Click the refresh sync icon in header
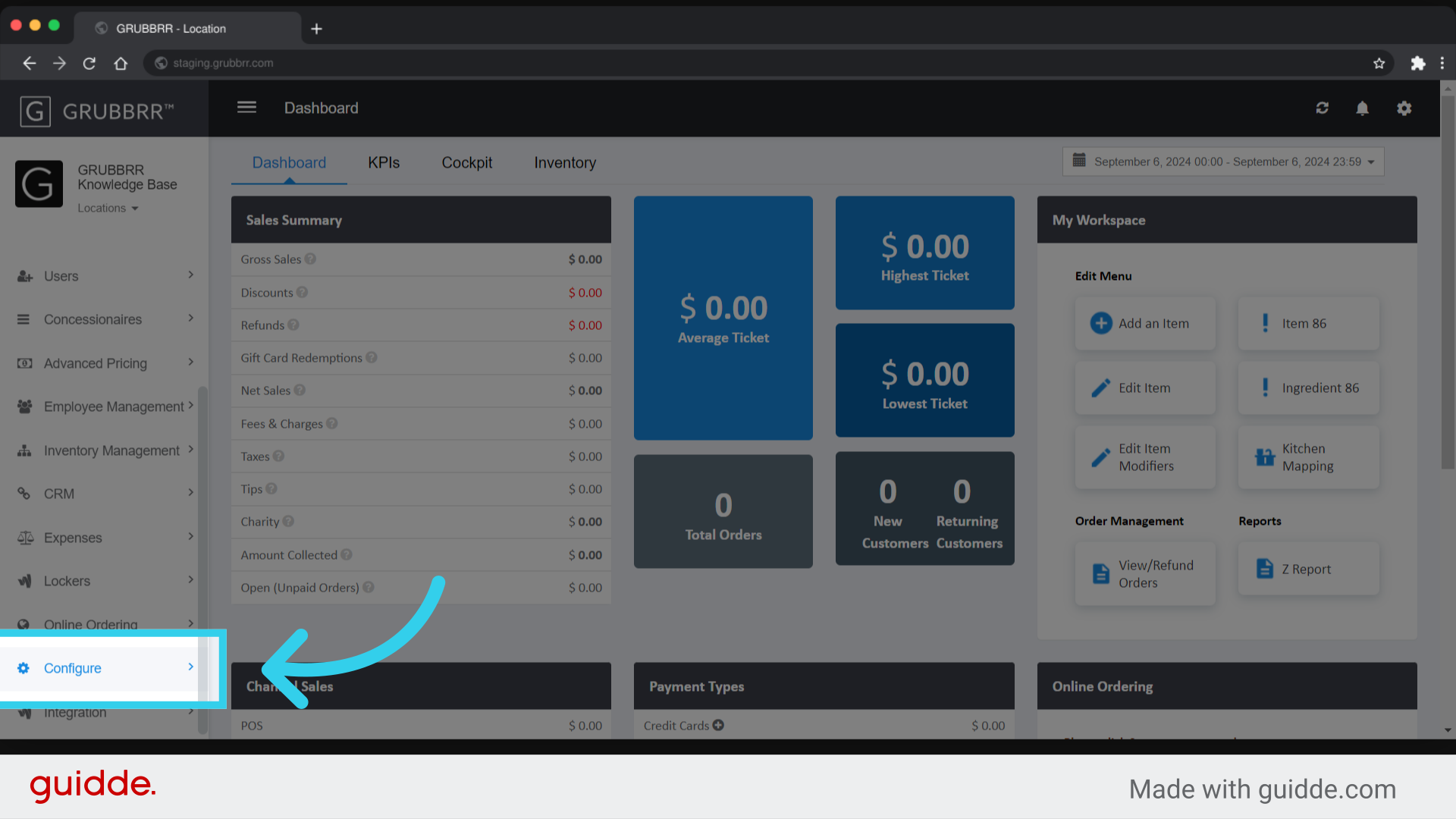Viewport: 1456px width, 819px height. coord(1323,108)
